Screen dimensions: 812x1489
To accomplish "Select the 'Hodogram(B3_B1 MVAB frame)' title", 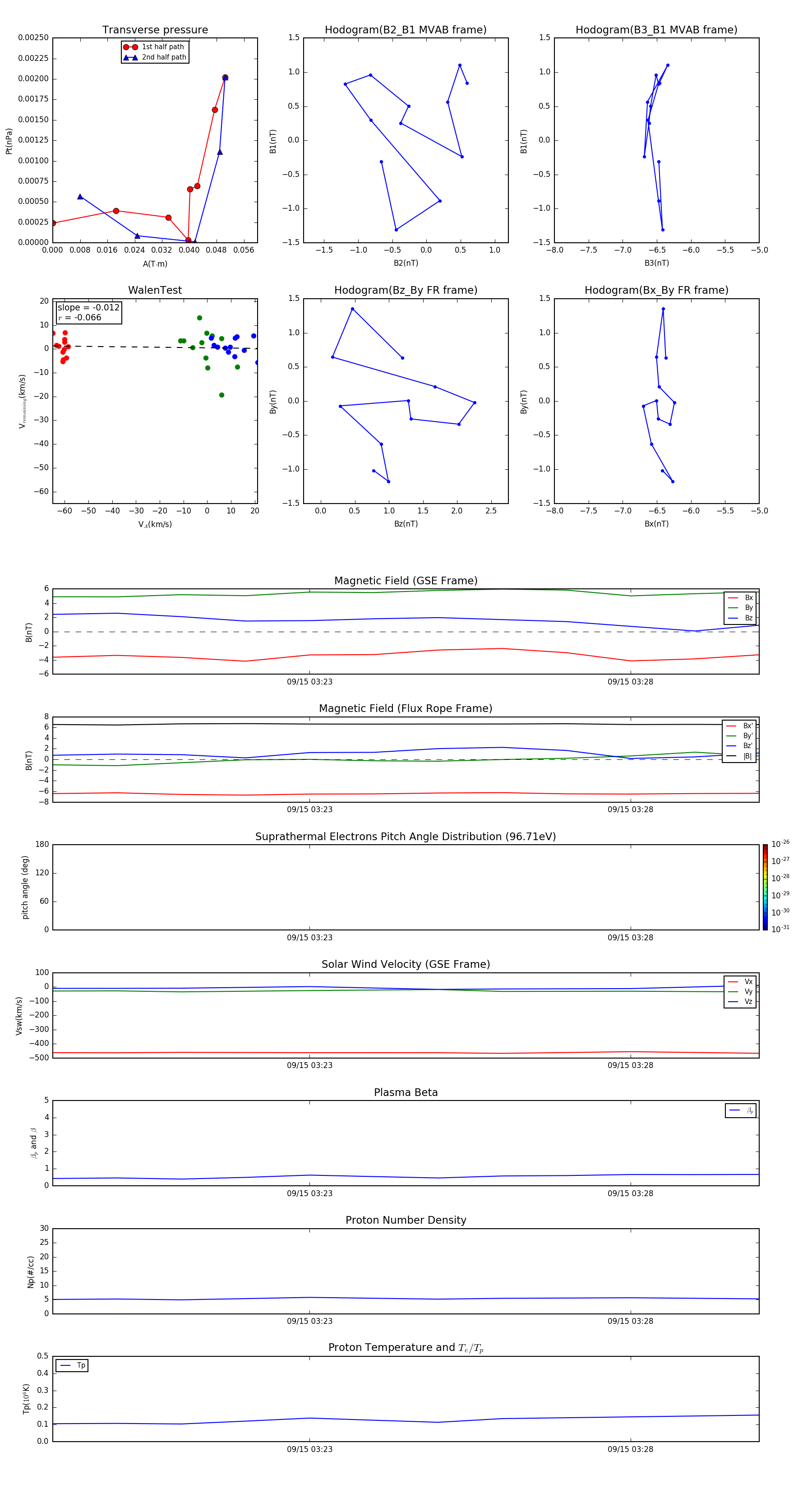I will tap(656, 30).
